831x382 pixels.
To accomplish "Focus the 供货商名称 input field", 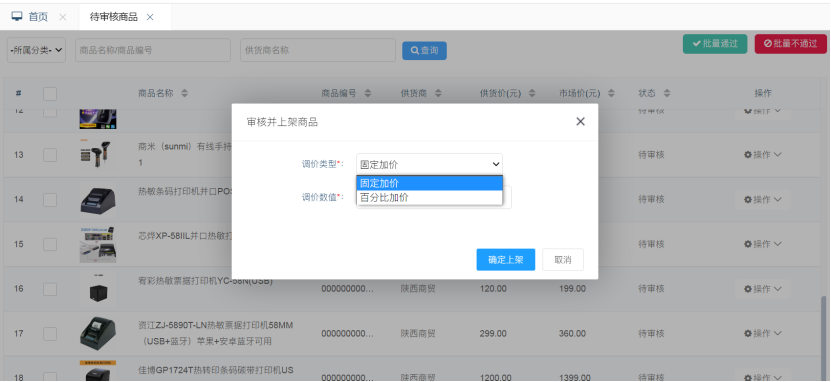I will (318, 50).
